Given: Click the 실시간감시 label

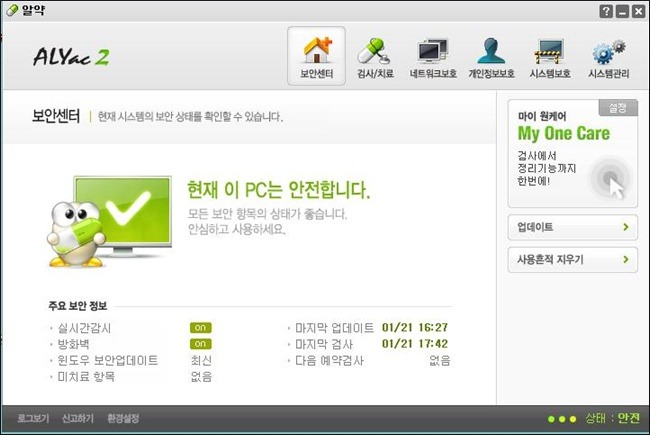Looking at the screenshot, I should click(x=84, y=328).
